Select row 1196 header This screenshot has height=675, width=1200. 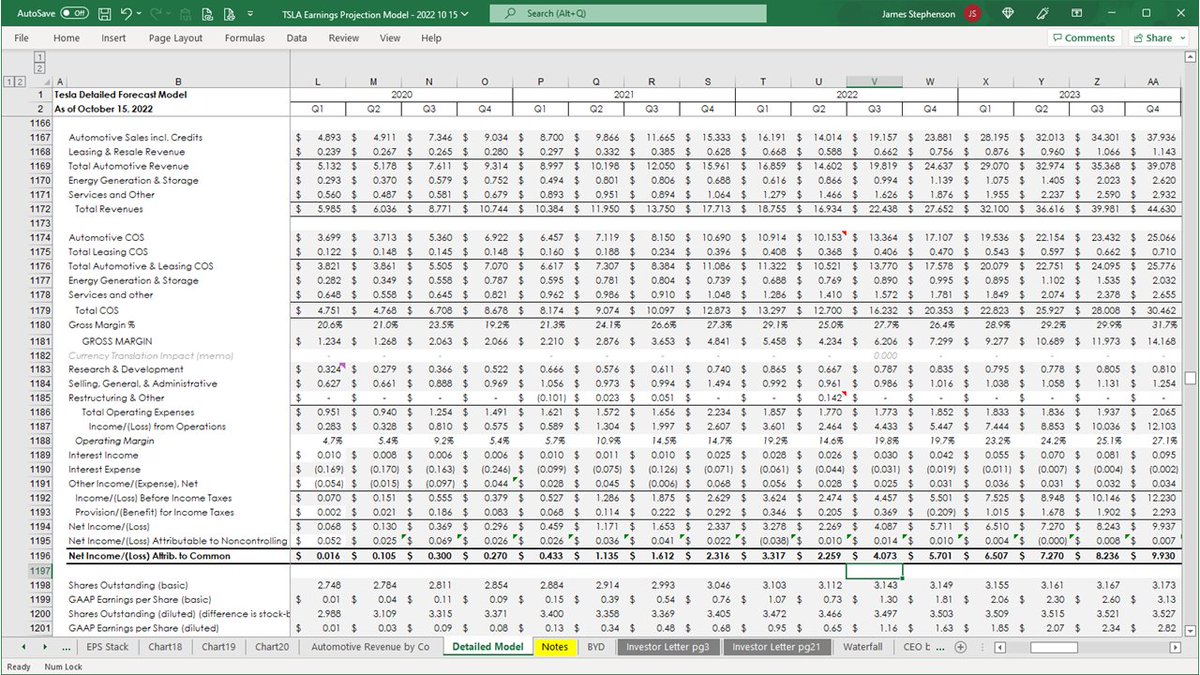coord(40,556)
